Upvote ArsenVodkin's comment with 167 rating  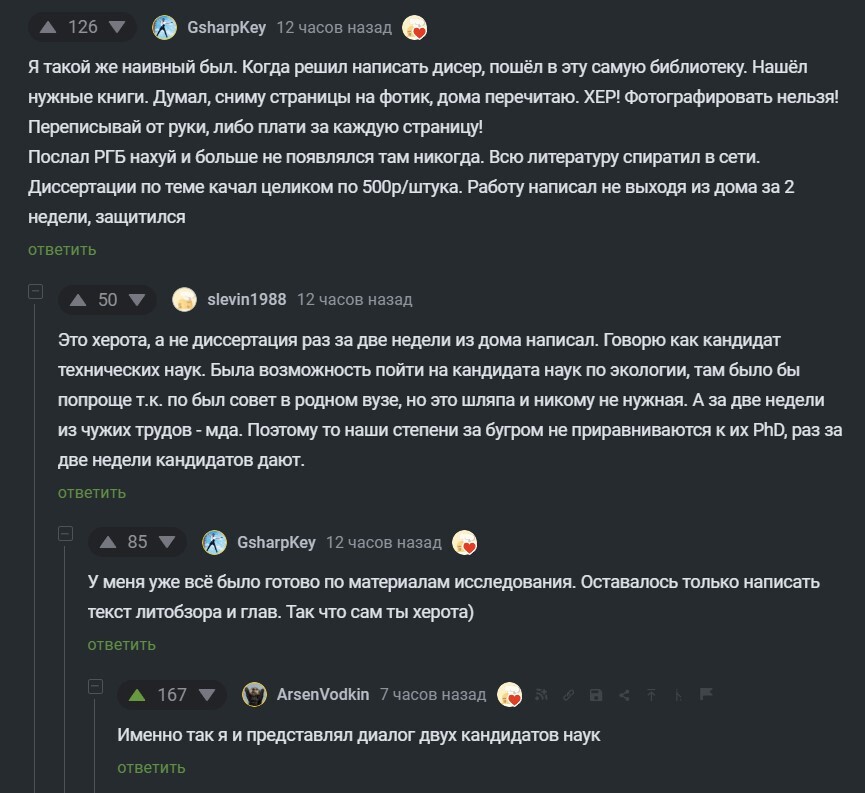pyautogui.click(x=136, y=694)
